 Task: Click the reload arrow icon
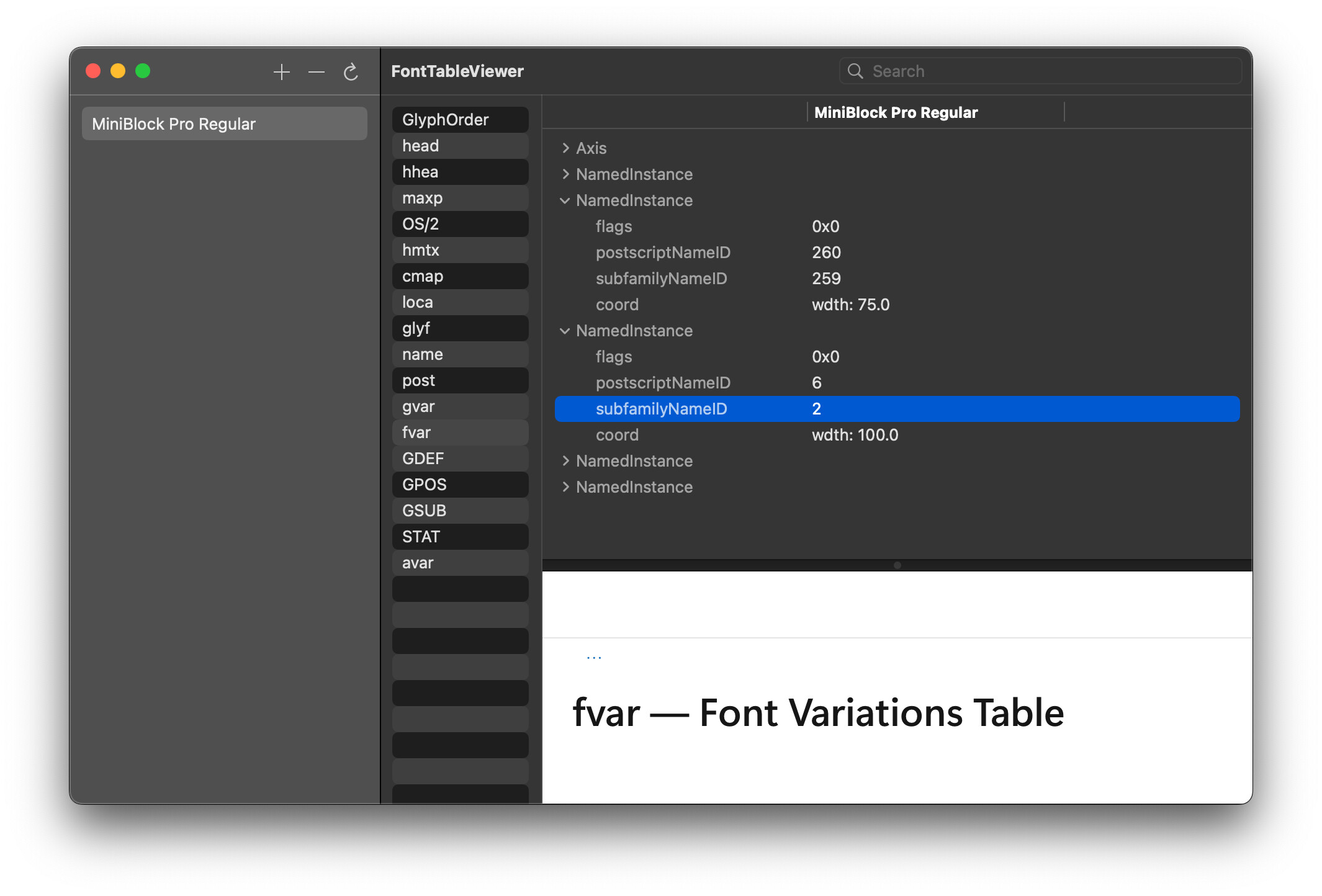tap(351, 72)
